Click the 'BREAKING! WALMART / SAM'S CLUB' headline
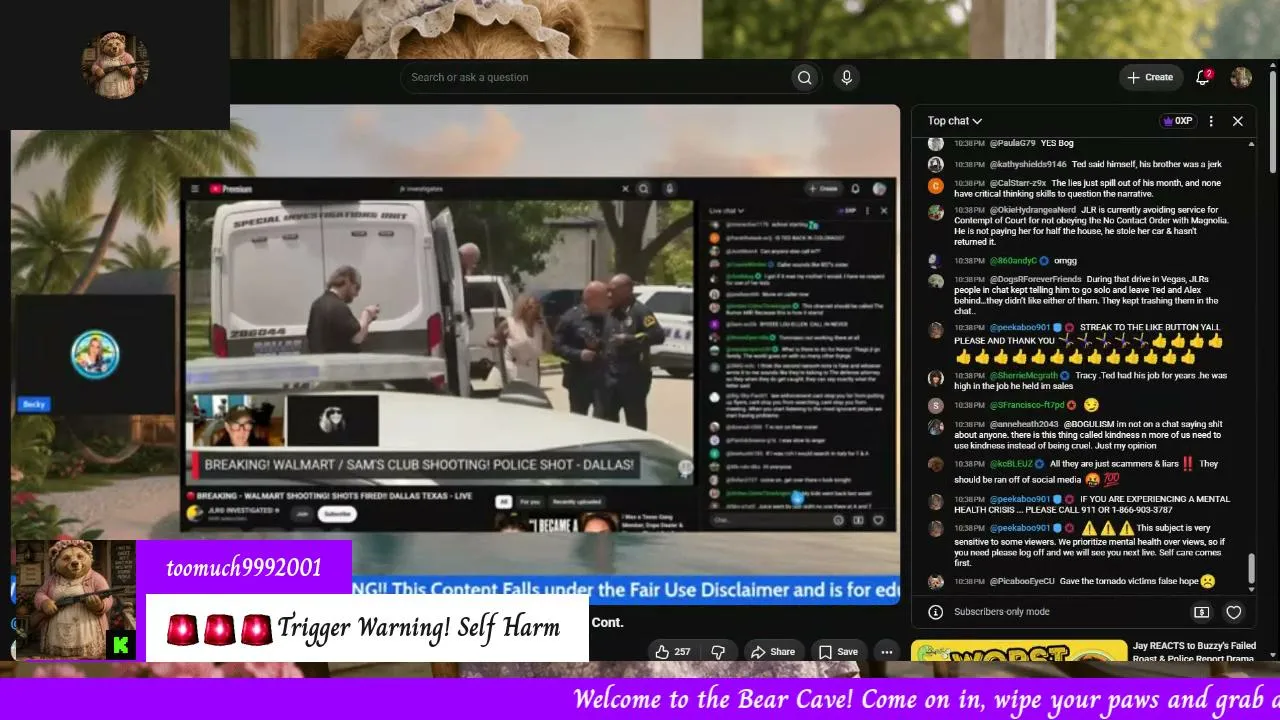 pos(419,465)
